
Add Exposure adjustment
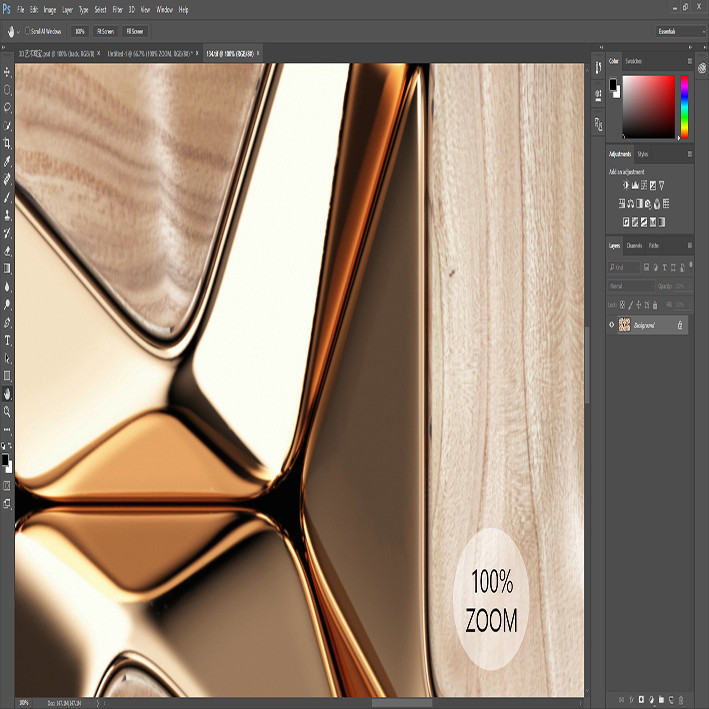coord(653,185)
